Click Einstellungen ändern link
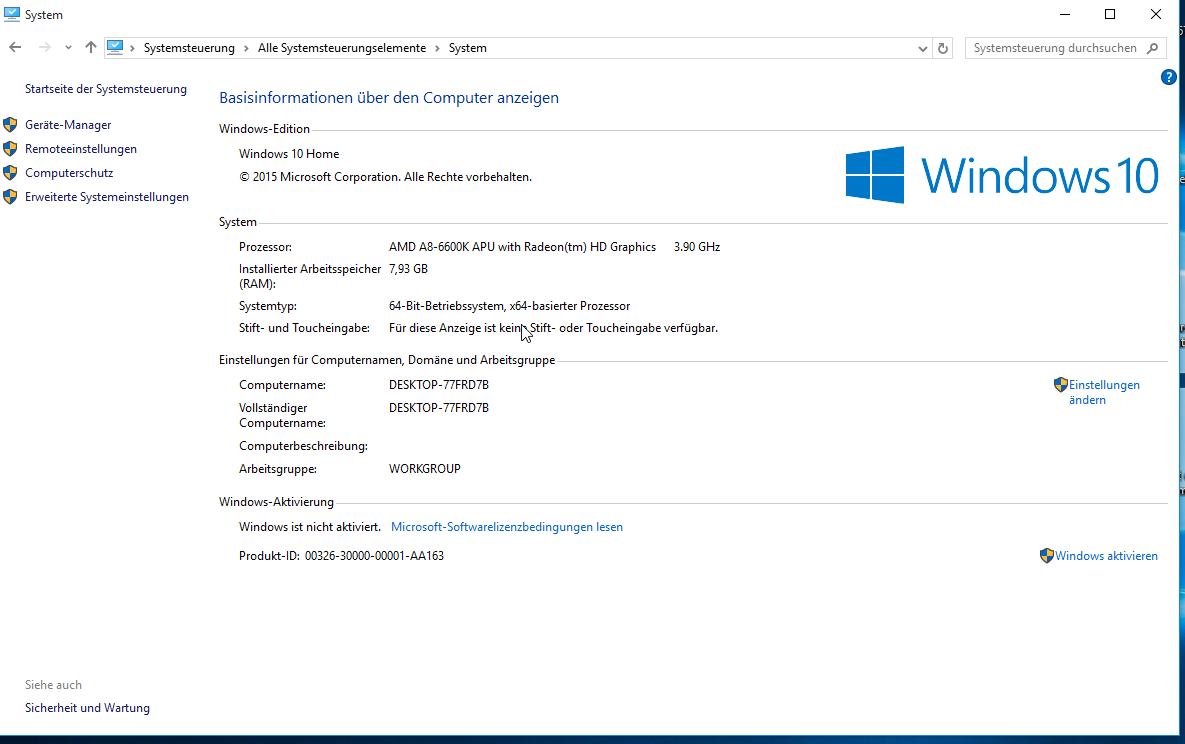The image size is (1185, 744). [1104, 392]
